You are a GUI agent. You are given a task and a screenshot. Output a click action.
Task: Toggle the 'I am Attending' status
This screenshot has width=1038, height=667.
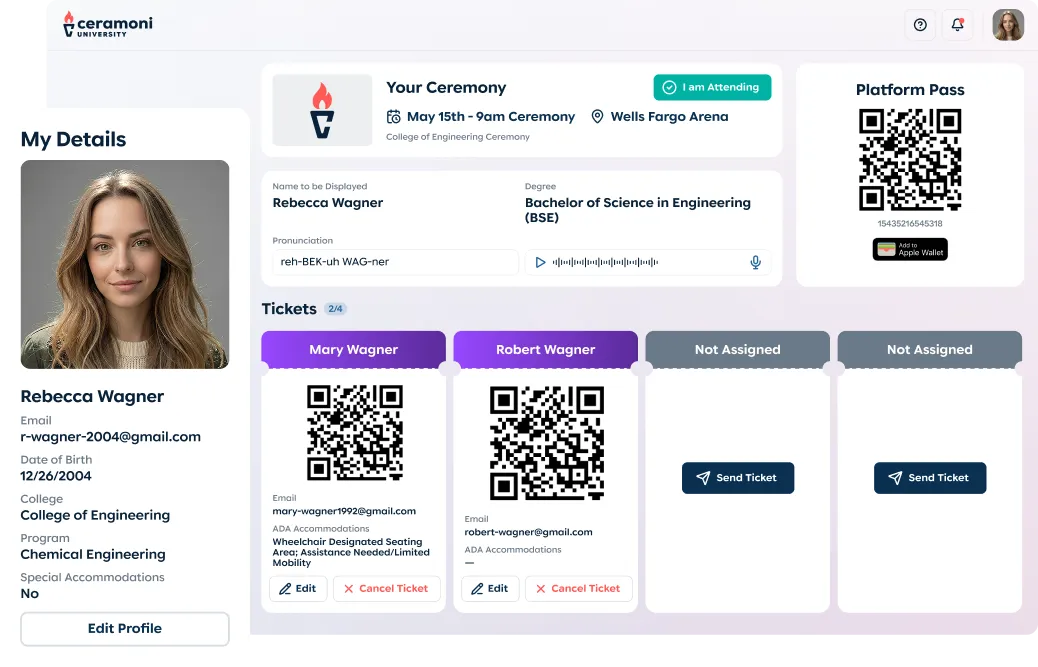click(x=712, y=87)
